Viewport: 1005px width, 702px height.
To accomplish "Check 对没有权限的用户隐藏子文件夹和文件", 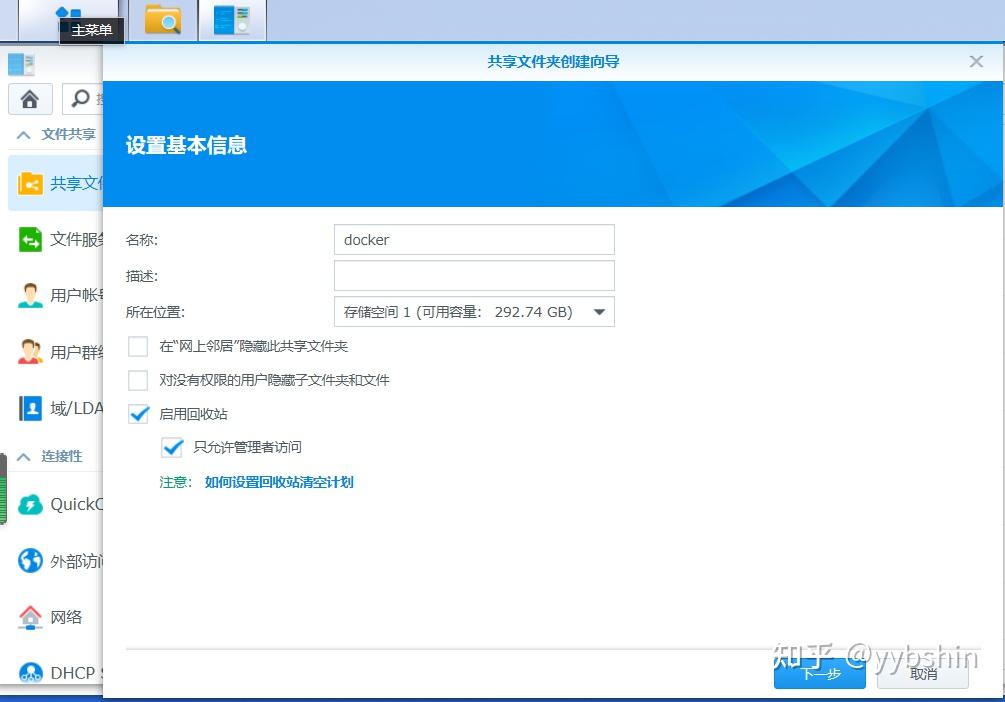I will 137,380.
